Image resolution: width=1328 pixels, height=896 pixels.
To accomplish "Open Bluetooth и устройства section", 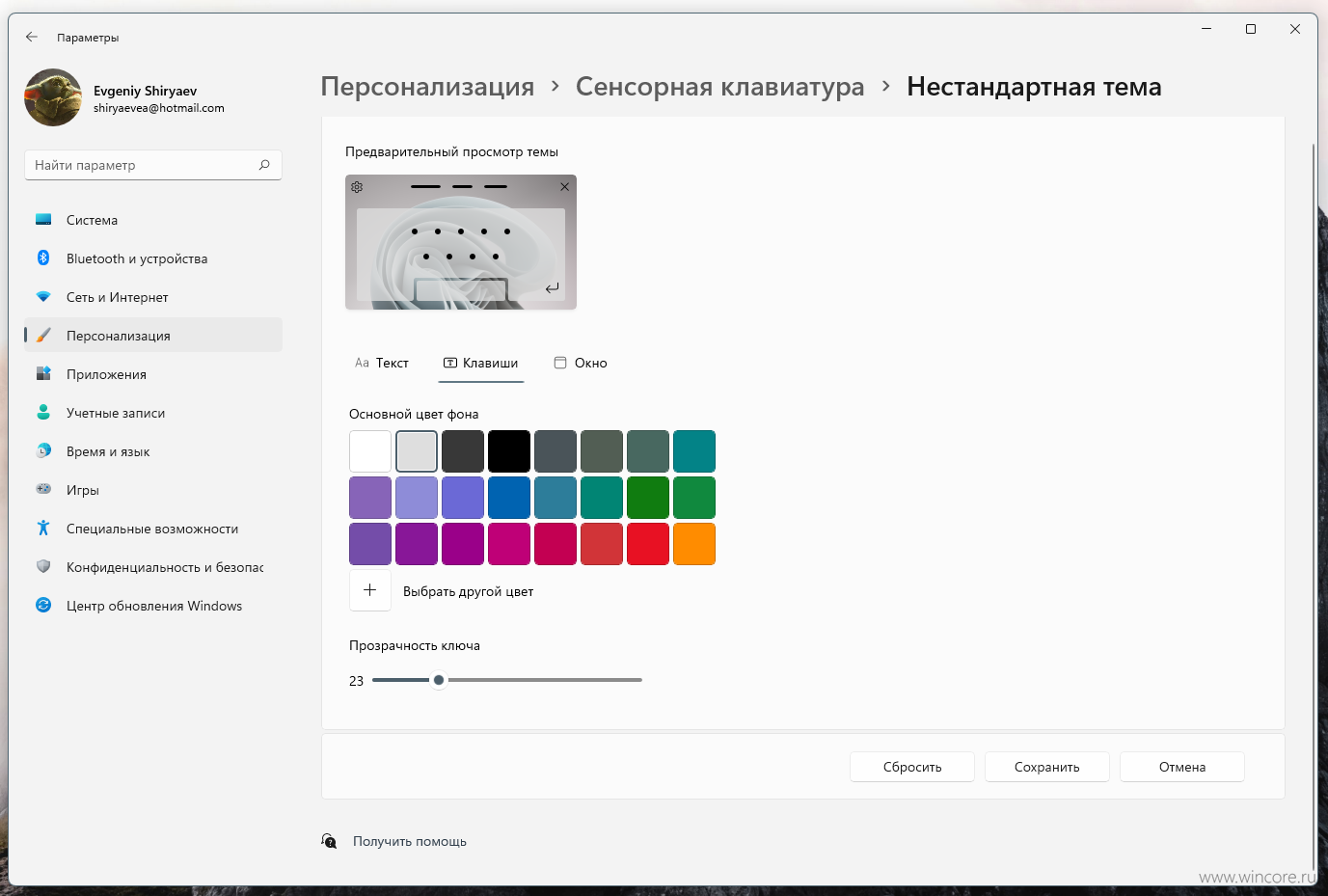I will (153, 258).
